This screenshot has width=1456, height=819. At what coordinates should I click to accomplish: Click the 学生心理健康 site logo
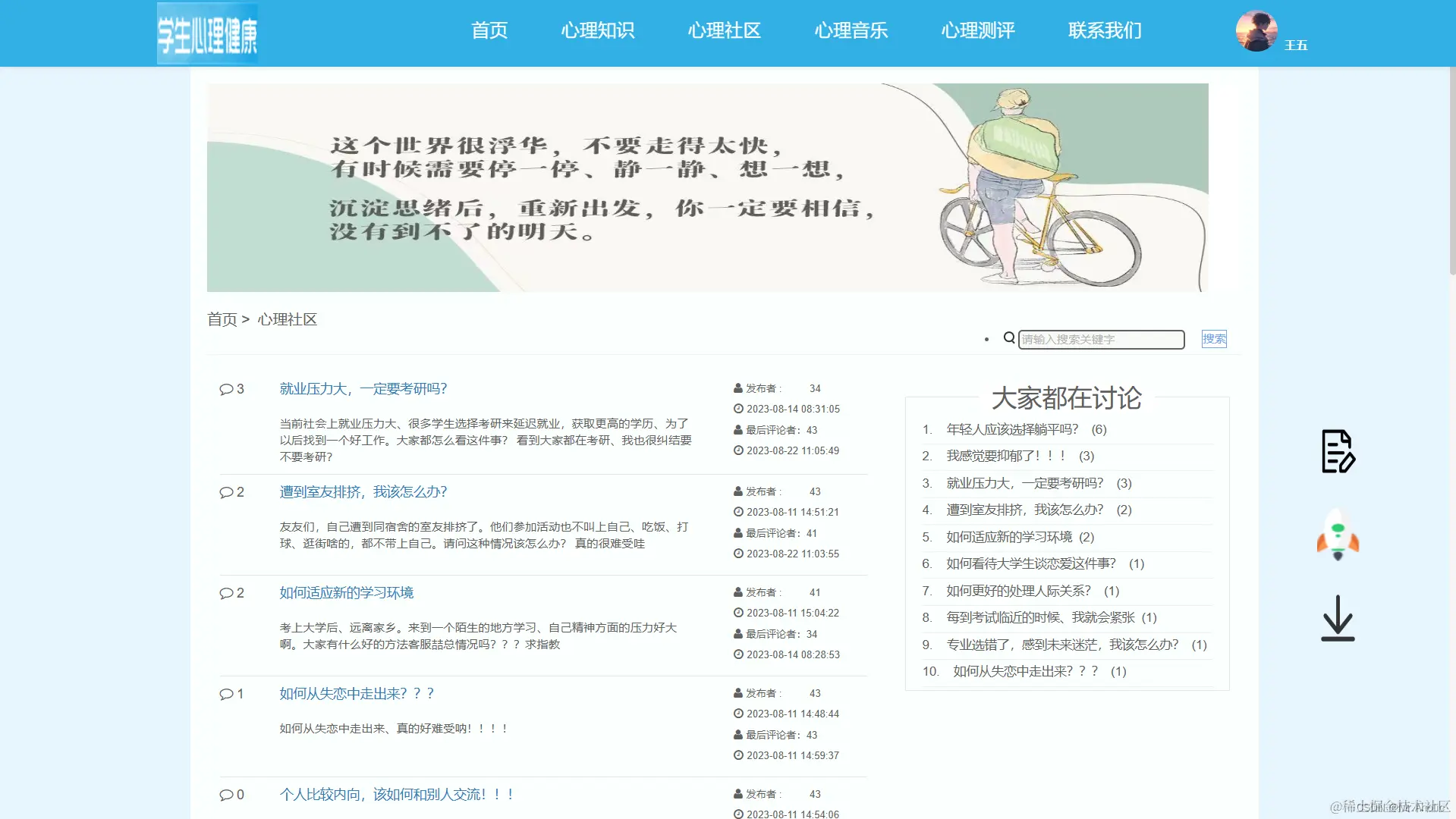pyautogui.click(x=207, y=33)
